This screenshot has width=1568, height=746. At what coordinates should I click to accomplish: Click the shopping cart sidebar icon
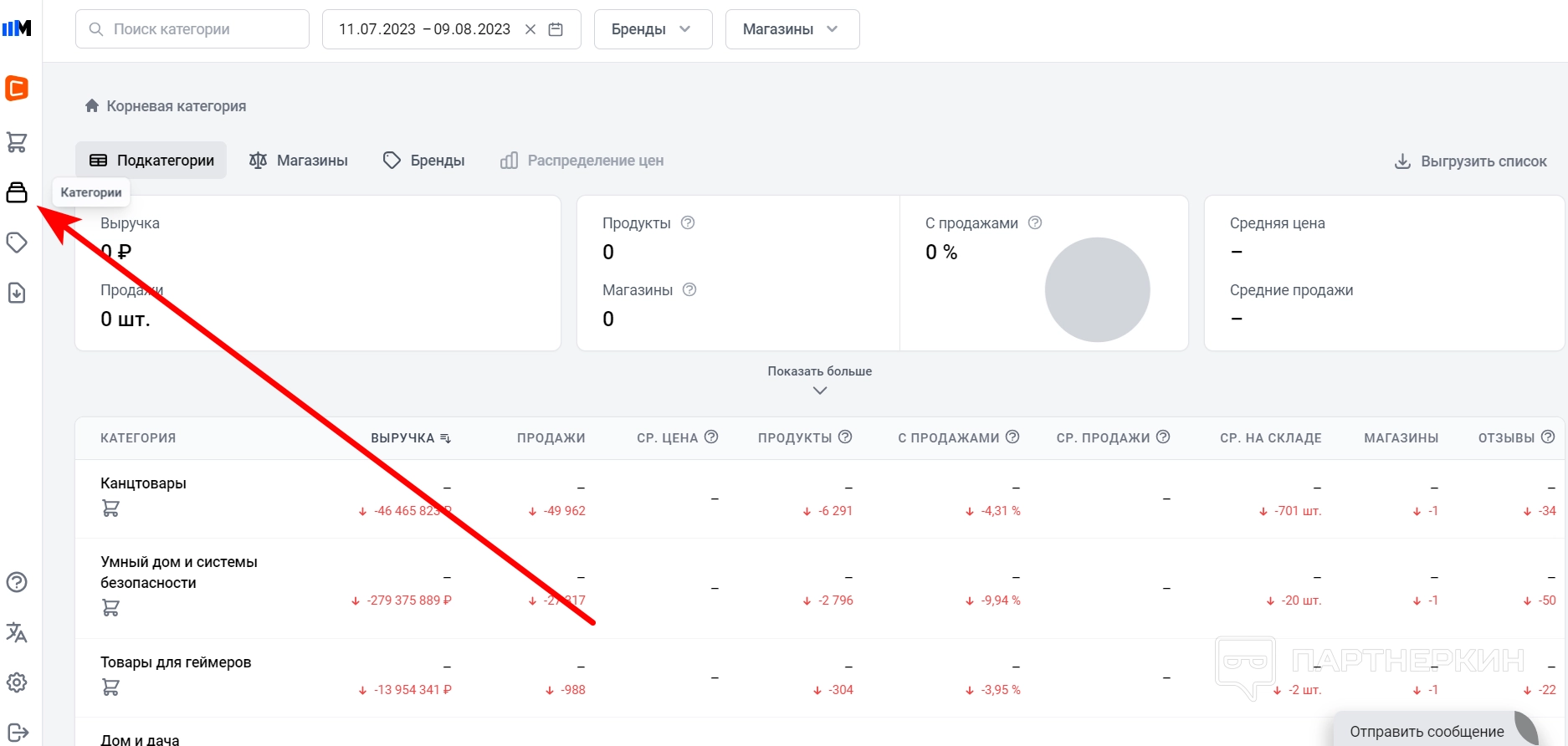pos(17,142)
